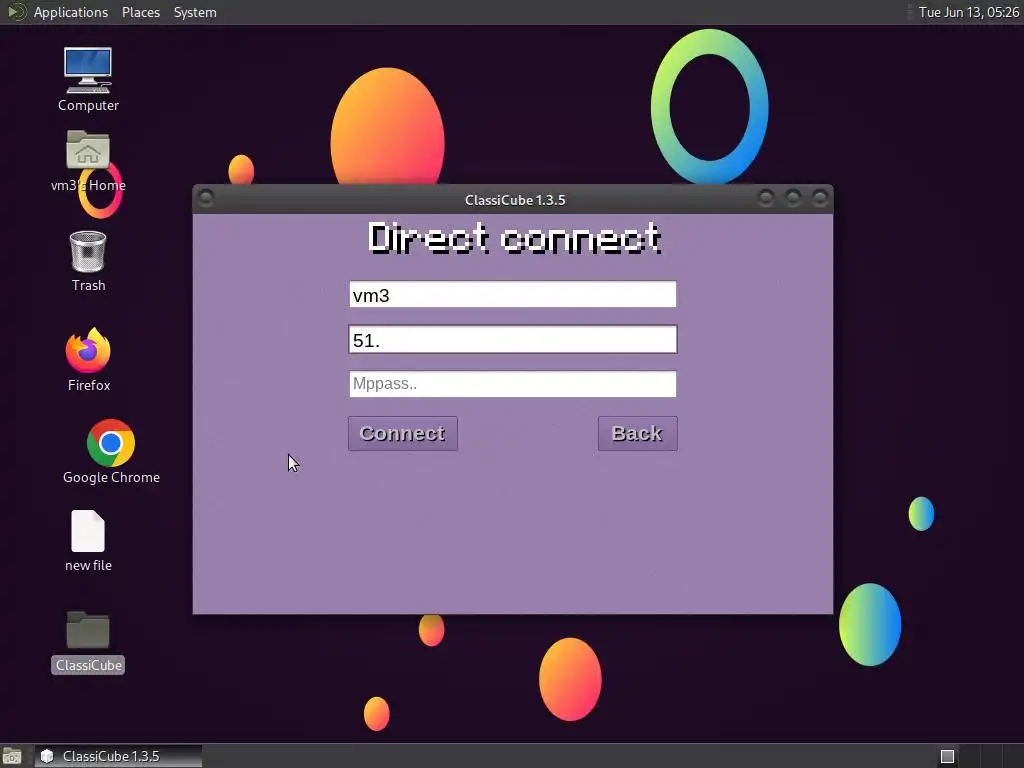
Task: Click the Connect button
Action: pyautogui.click(x=403, y=434)
